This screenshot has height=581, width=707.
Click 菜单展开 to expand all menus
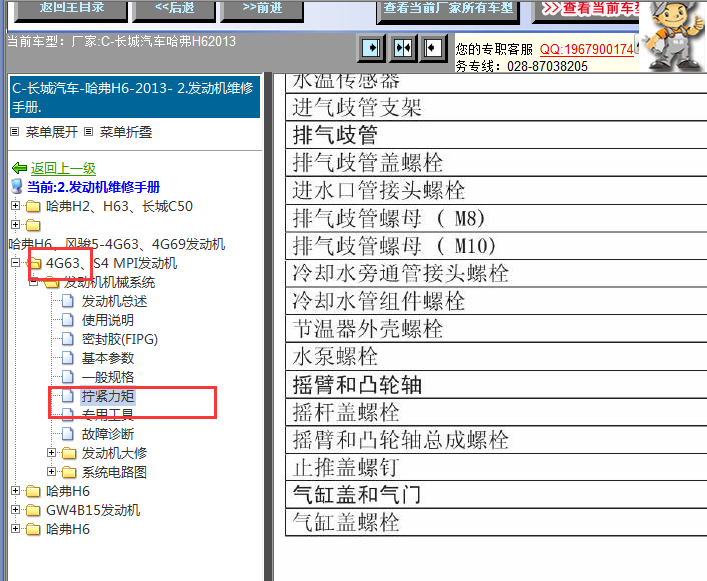pyautogui.click(x=51, y=132)
